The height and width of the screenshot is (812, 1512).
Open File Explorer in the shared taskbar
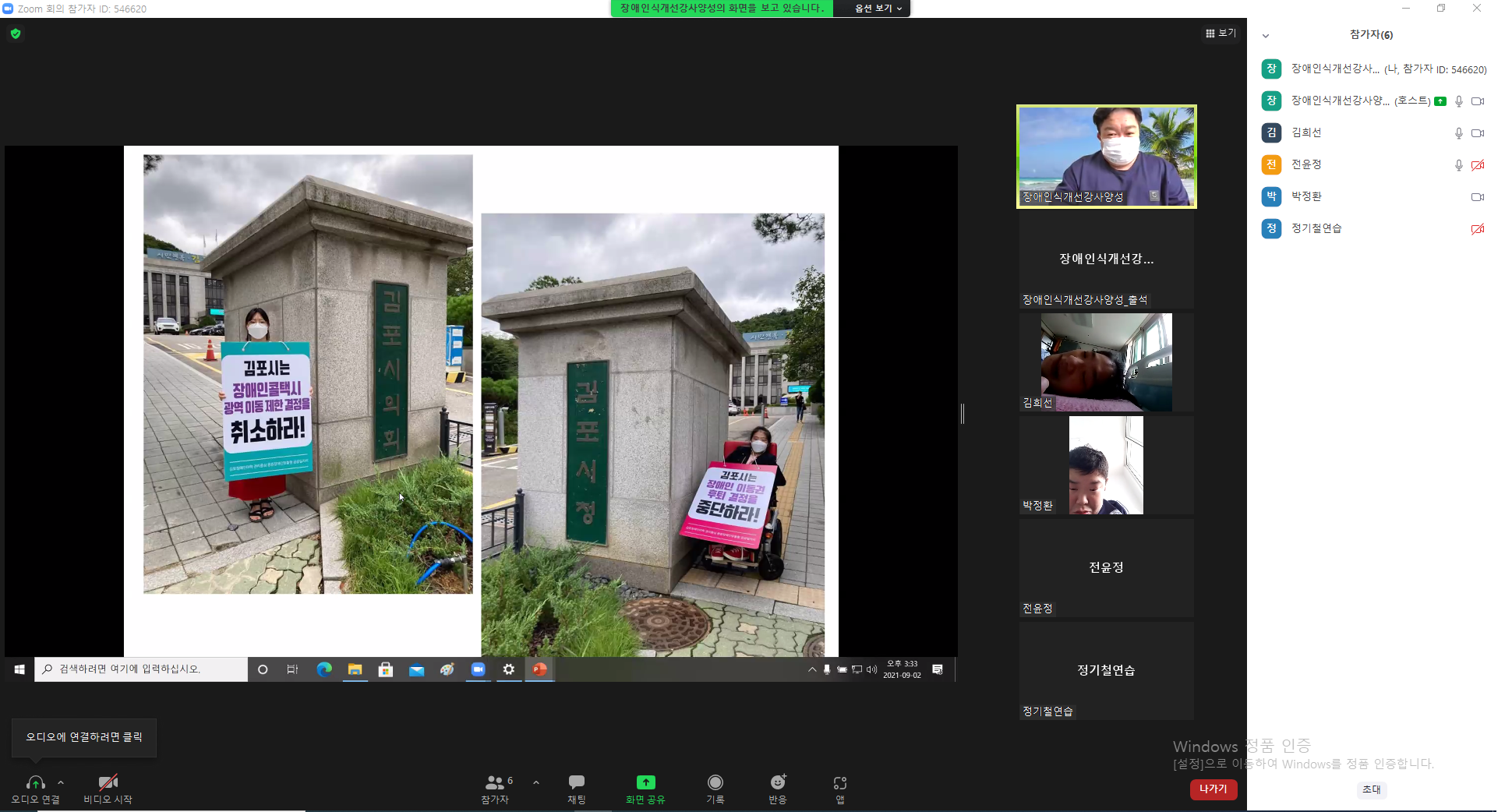tap(355, 669)
